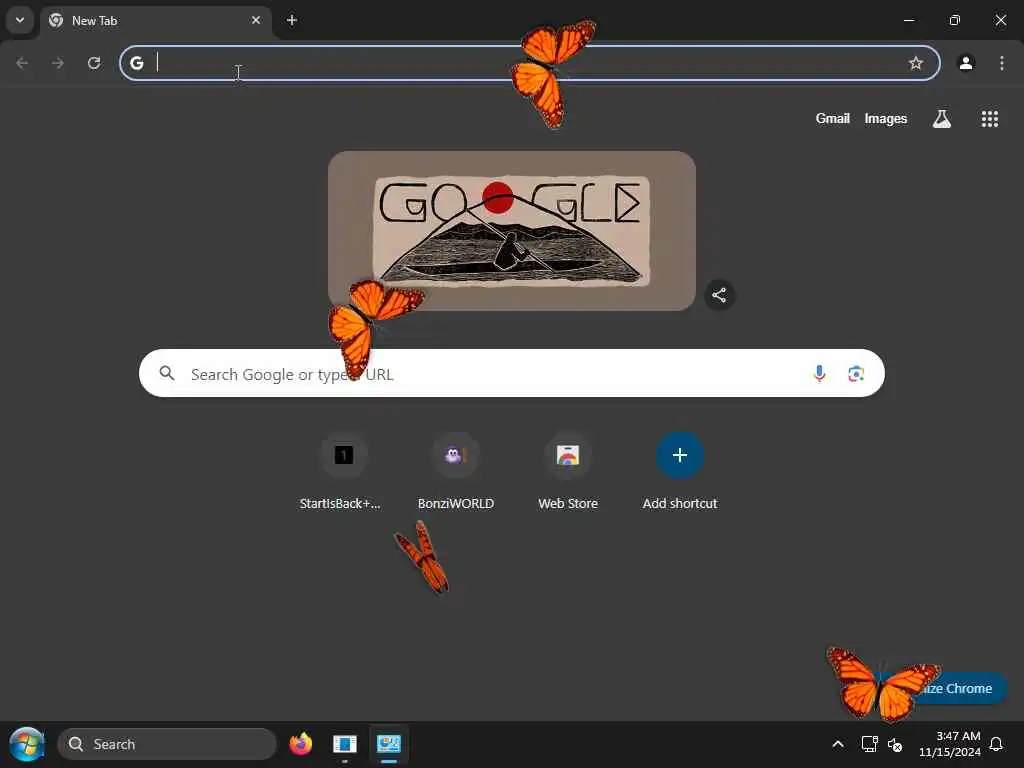Open the Chrome three-dot menu
Viewport: 1024px width, 768px height.
(x=1002, y=63)
